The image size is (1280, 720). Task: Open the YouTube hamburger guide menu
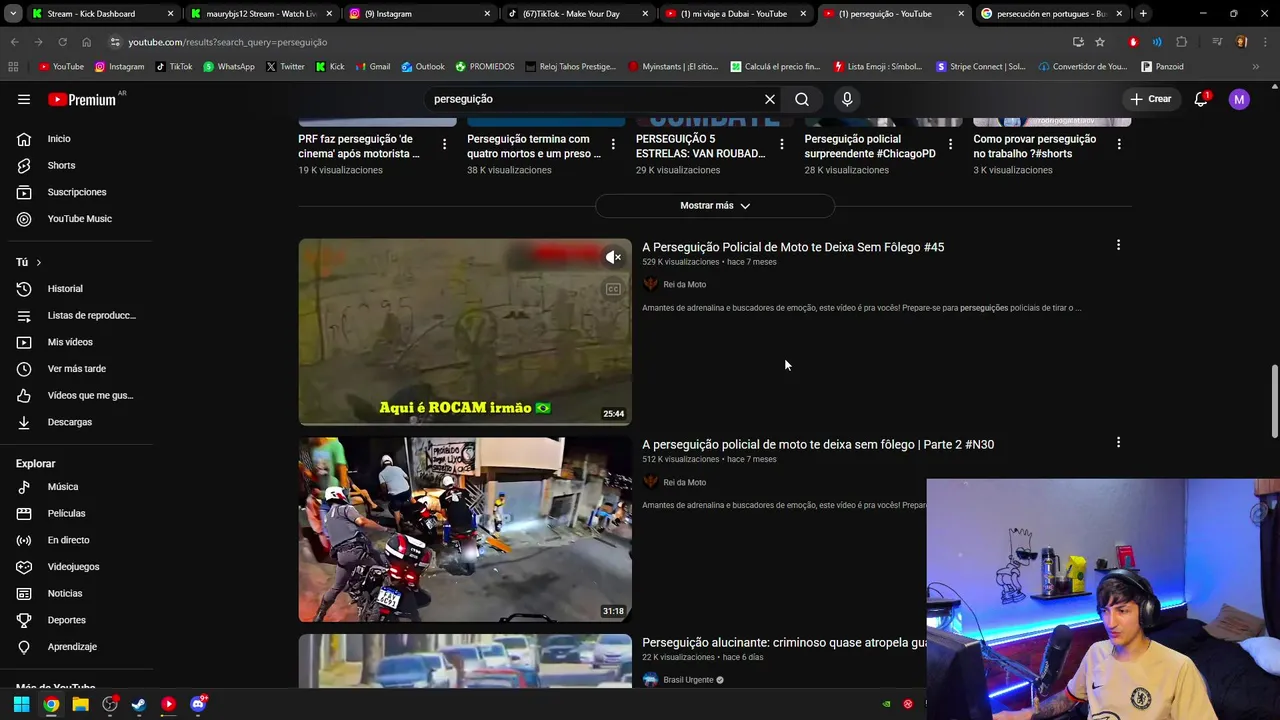[x=24, y=99]
